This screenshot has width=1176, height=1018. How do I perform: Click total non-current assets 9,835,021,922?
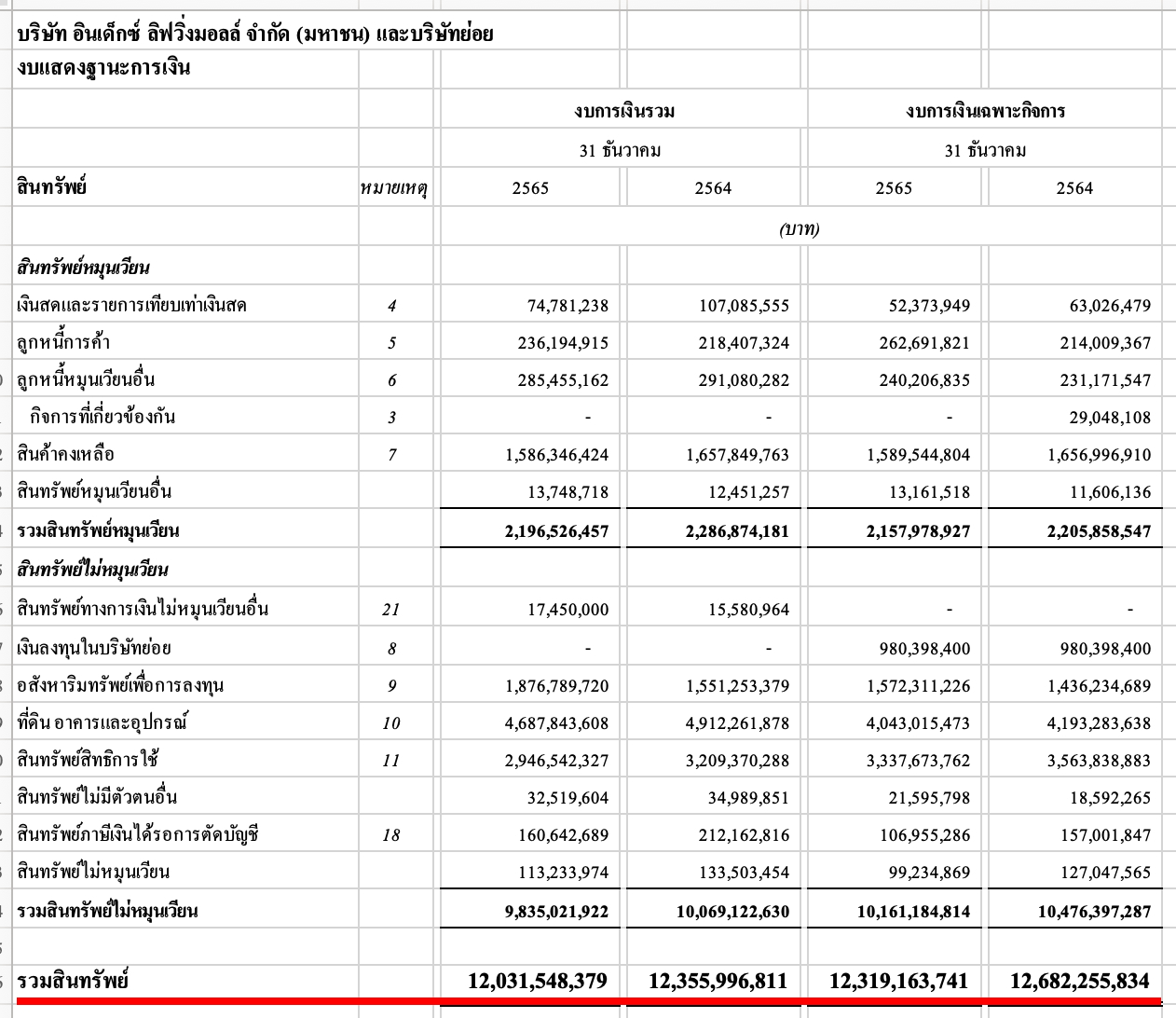(x=557, y=912)
